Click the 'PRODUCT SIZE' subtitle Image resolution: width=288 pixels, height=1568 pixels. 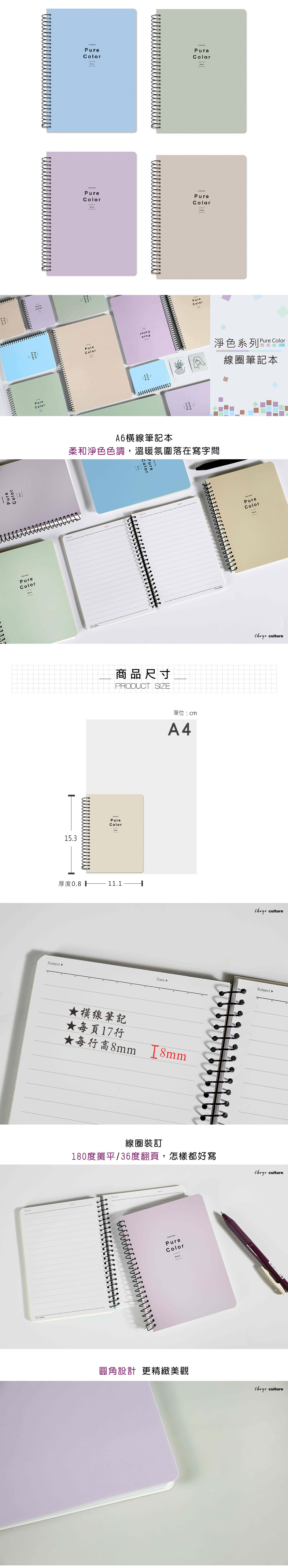point(143,686)
